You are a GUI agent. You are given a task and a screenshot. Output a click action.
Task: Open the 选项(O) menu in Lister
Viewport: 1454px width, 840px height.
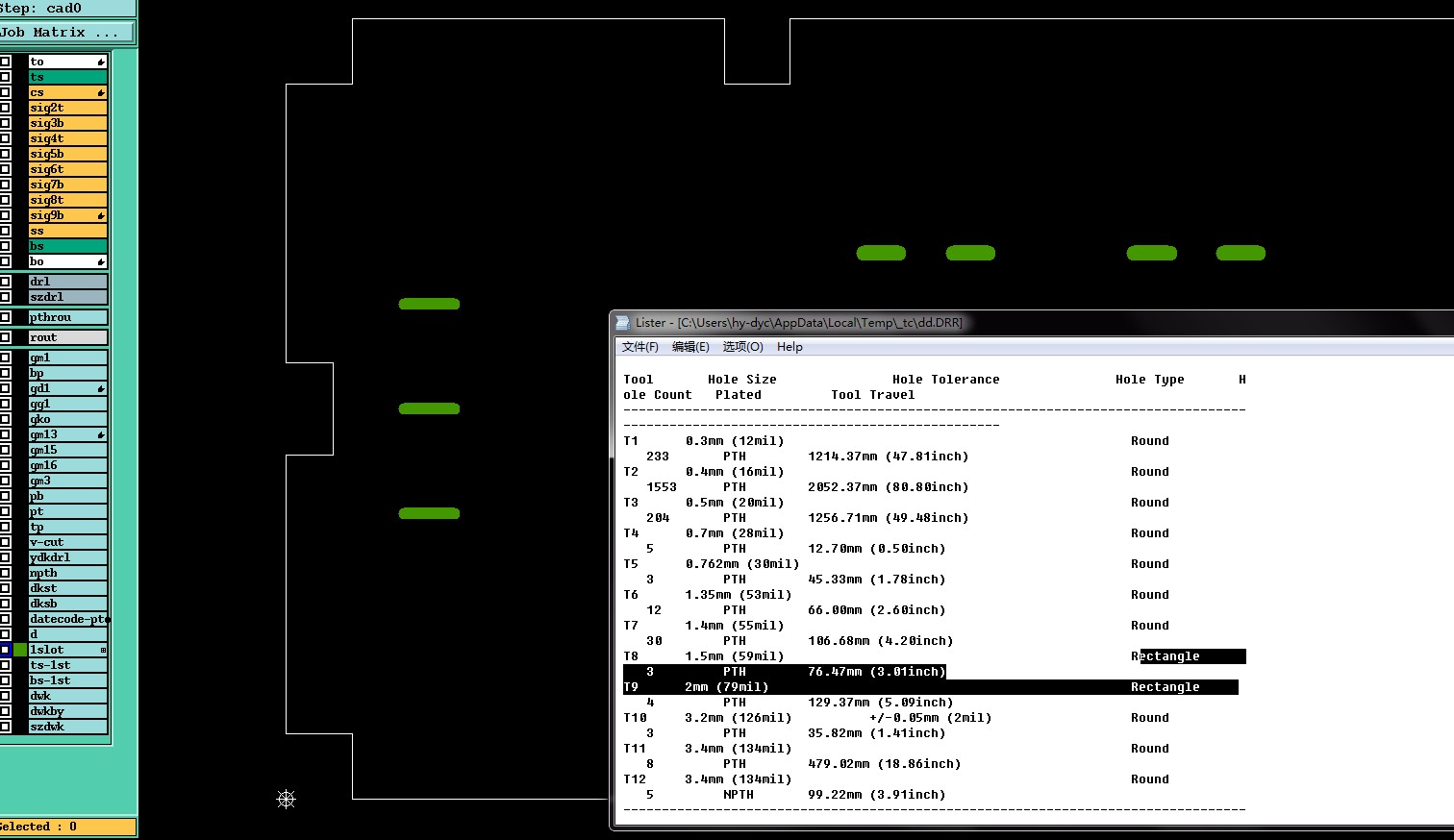[742, 347]
